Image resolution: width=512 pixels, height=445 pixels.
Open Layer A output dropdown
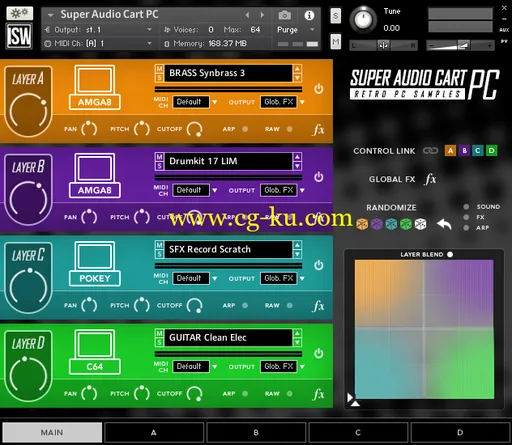pyautogui.click(x=283, y=102)
